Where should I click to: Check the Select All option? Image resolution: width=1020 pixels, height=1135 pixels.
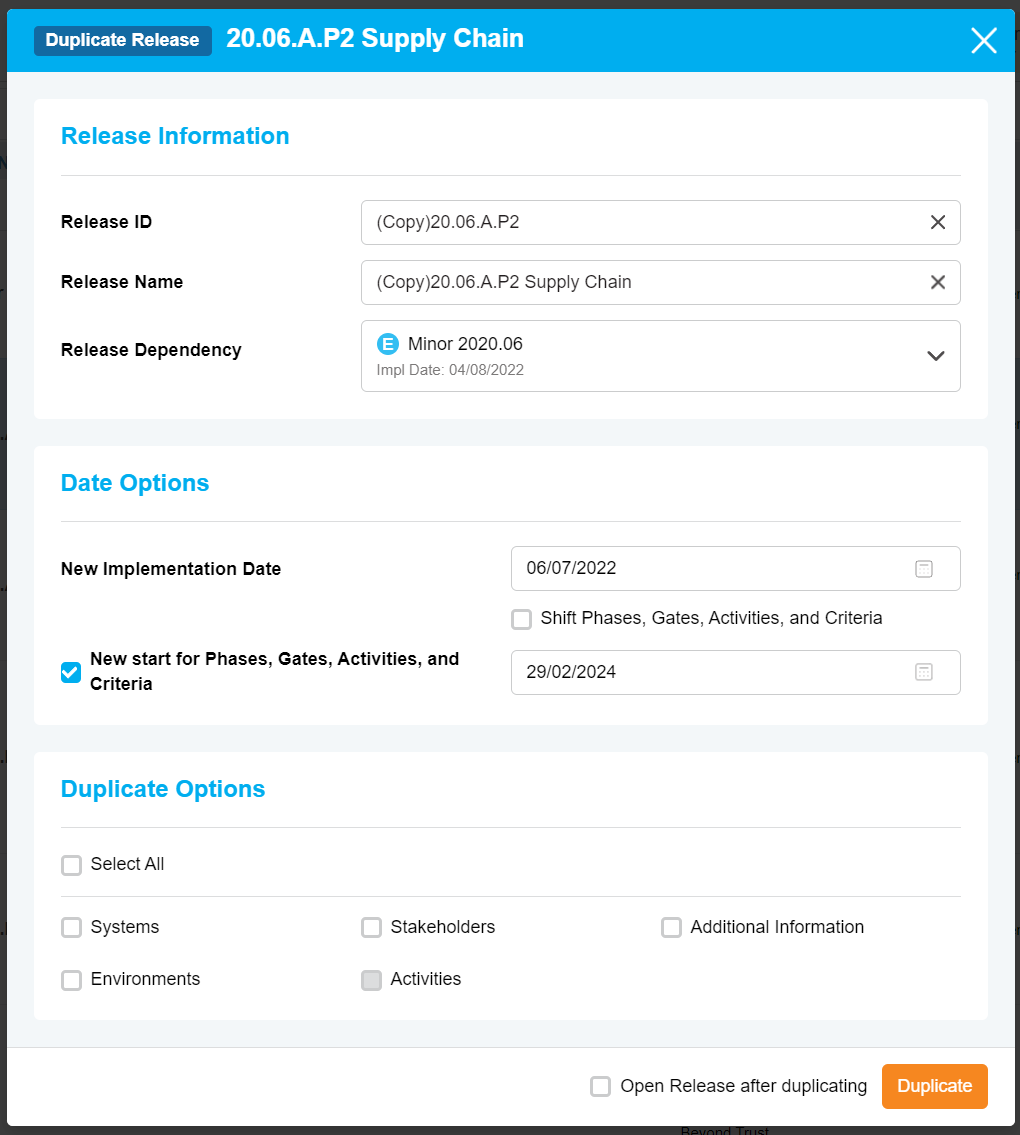click(x=71, y=865)
